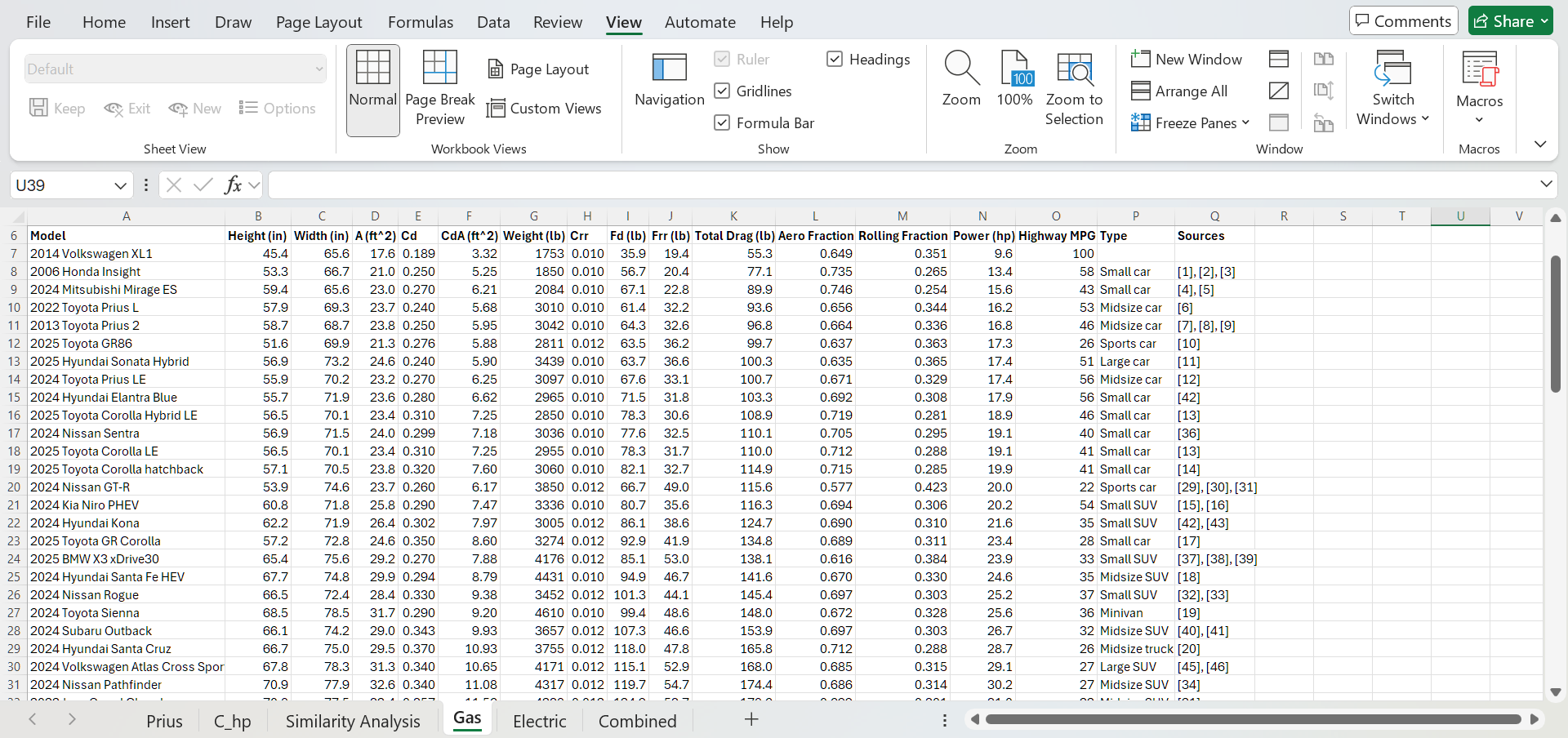
Task: Click the vertical scrollbar thumb
Action: click(x=1556, y=324)
